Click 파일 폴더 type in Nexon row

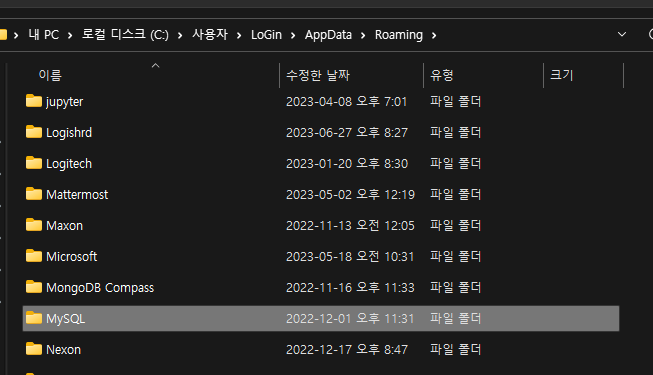(x=456, y=350)
